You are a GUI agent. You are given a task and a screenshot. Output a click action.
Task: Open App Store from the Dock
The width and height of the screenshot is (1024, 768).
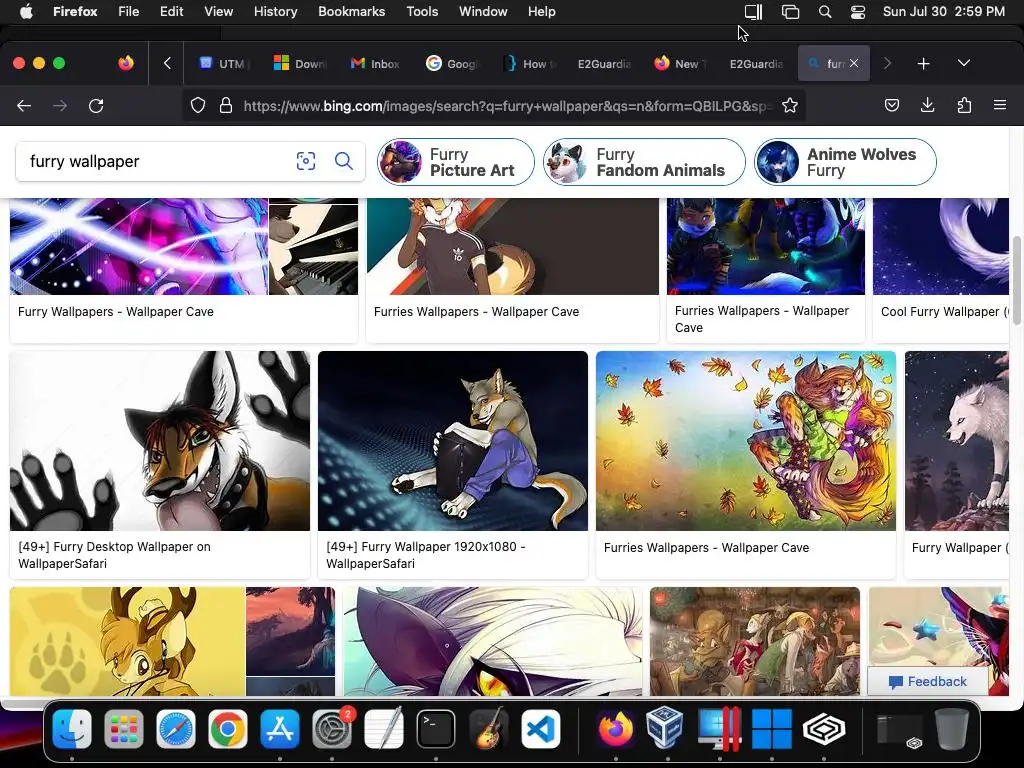[280, 729]
